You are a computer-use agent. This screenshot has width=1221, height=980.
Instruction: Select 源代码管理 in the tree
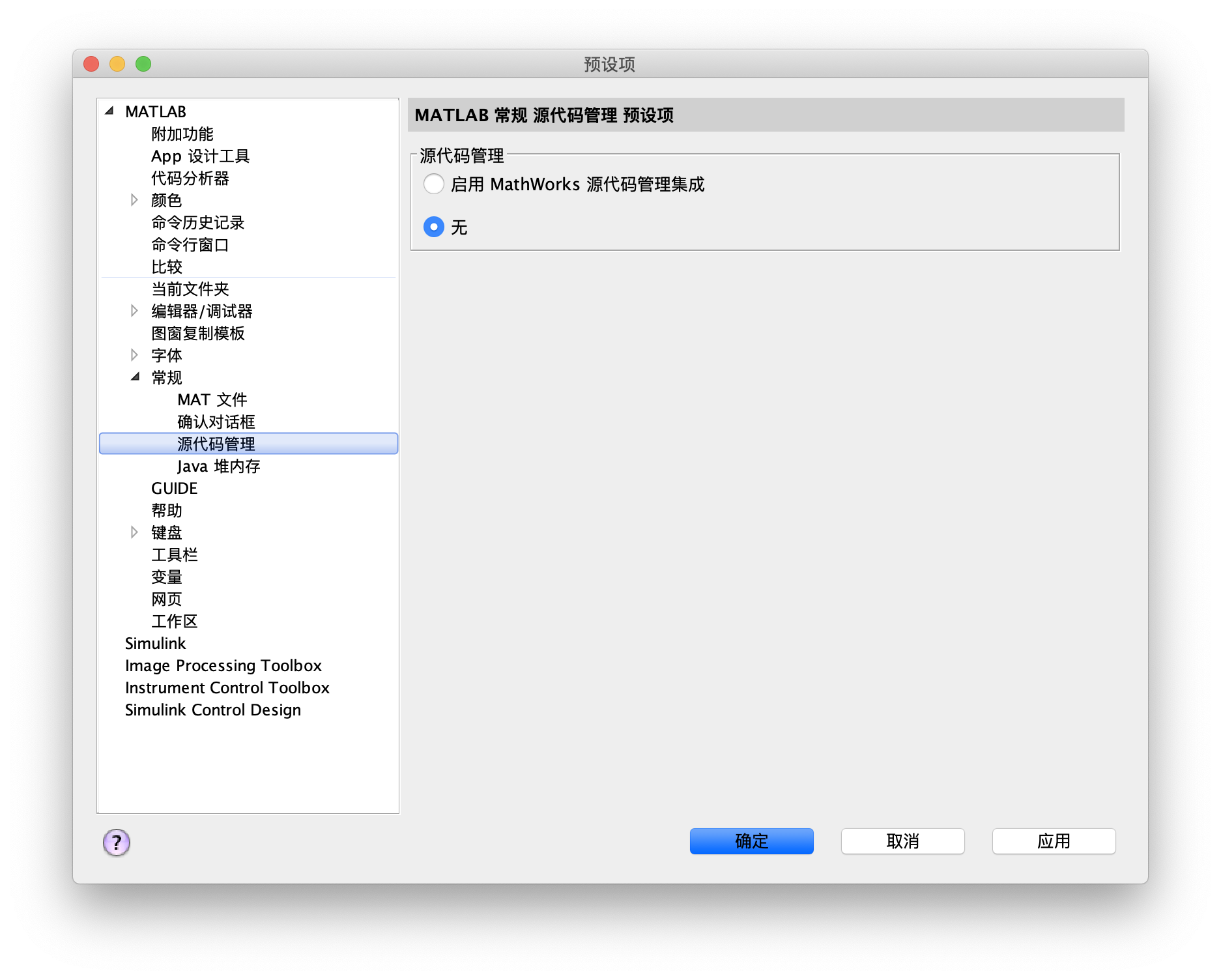click(x=248, y=444)
